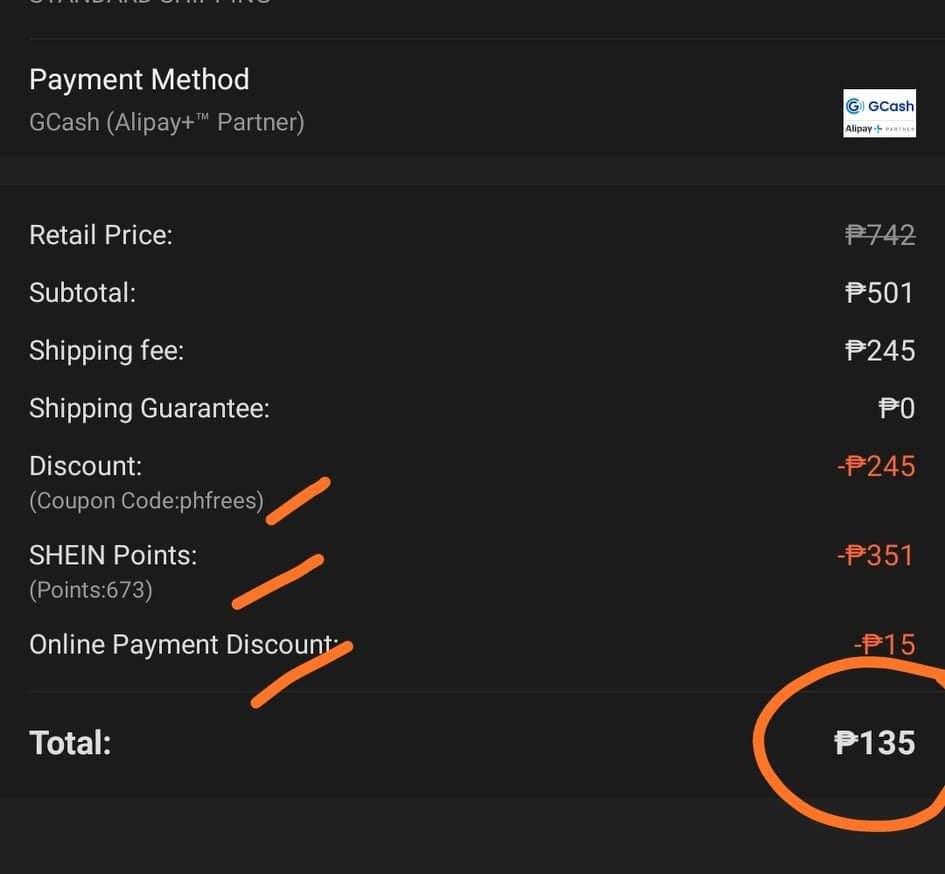Tap the circled ₱135 total amount
Screen dimensions: 945x874
(874, 743)
